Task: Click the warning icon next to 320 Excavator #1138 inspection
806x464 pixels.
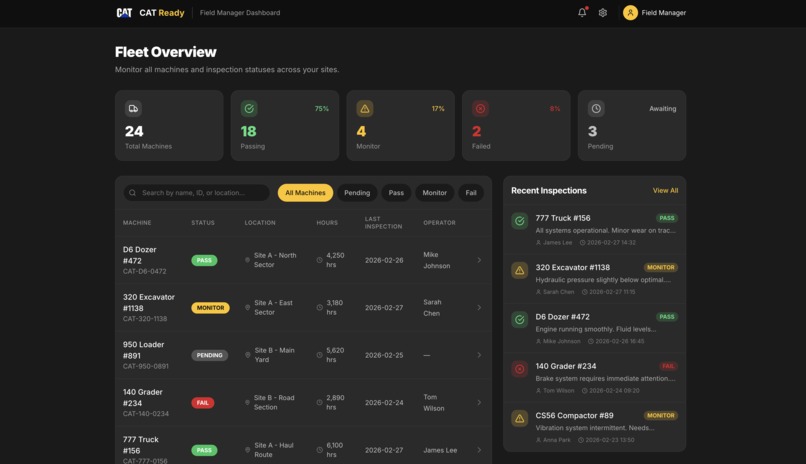Action: point(520,270)
